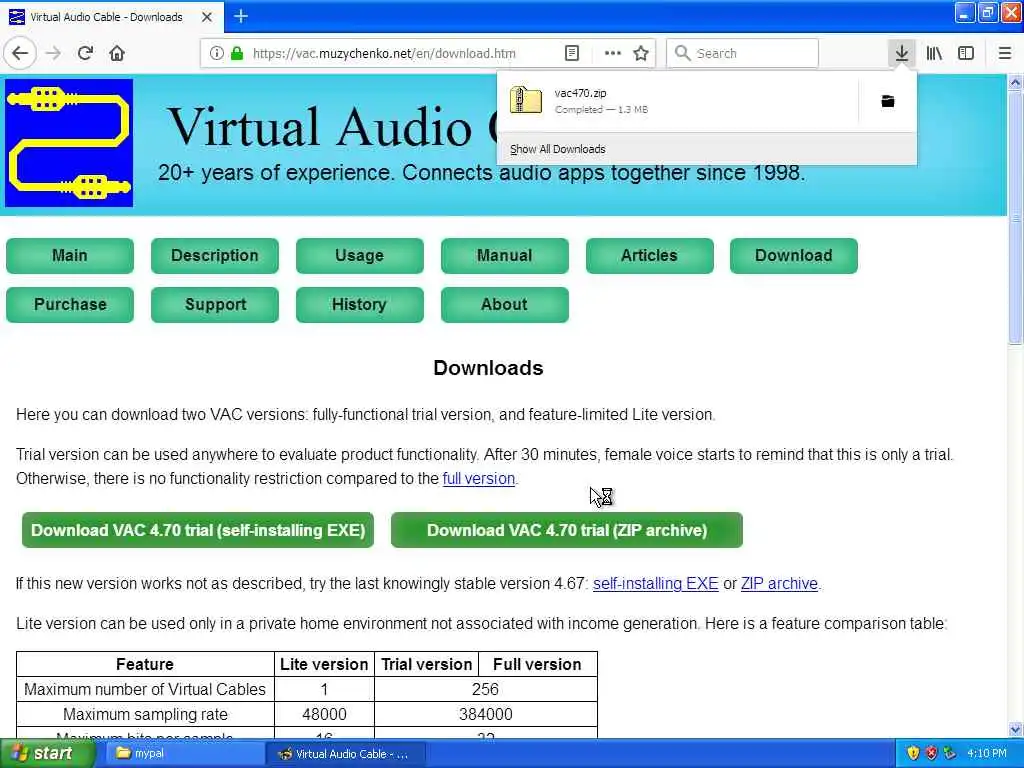The image size is (1024, 768).
Task: View the History page
Action: click(360, 304)
